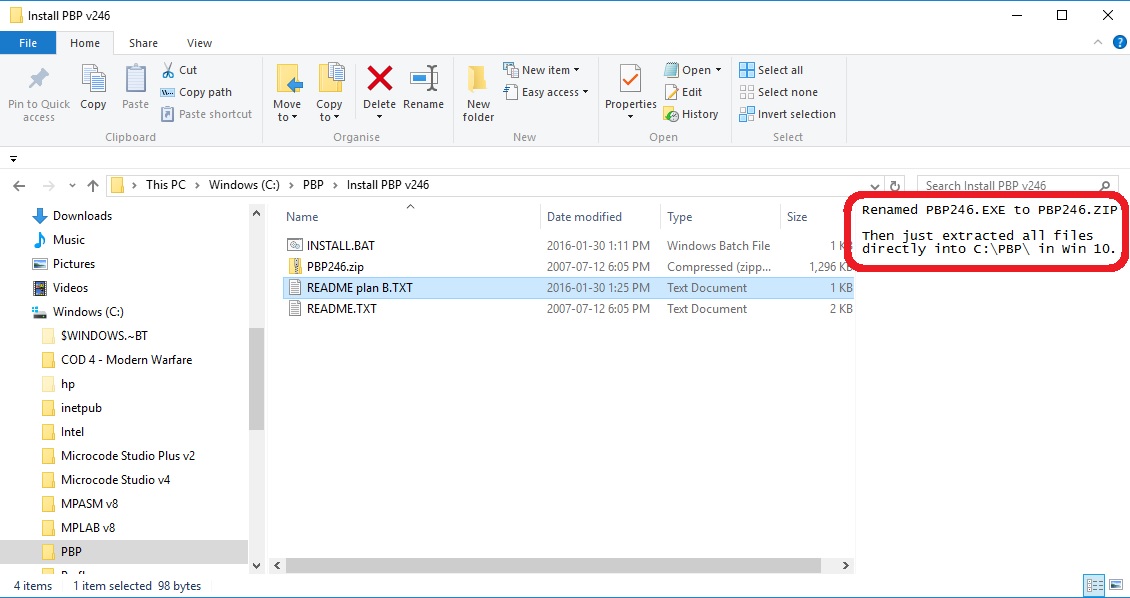This screenshot has height=598, width=1130.
Task: Click the Paste ribbon icon
Action: pos(135,79)
